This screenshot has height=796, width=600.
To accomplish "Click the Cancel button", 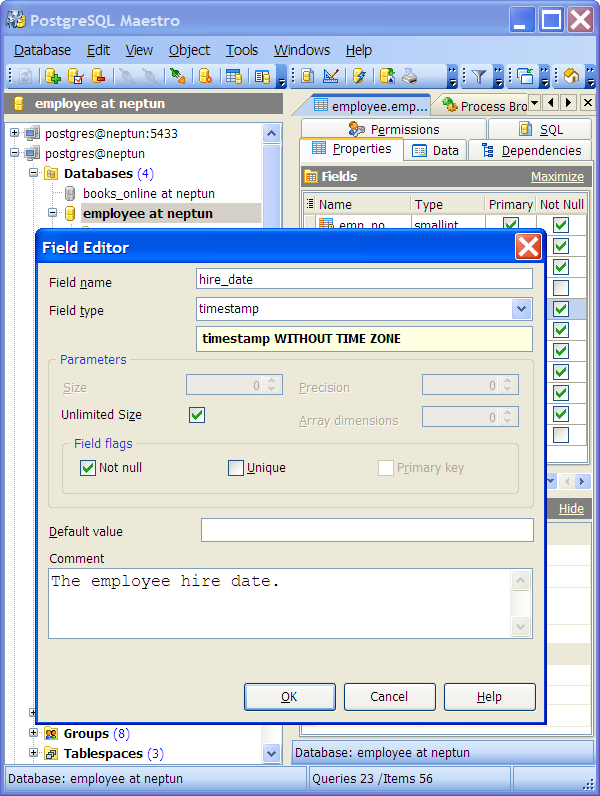I will (x=389, y=697).
